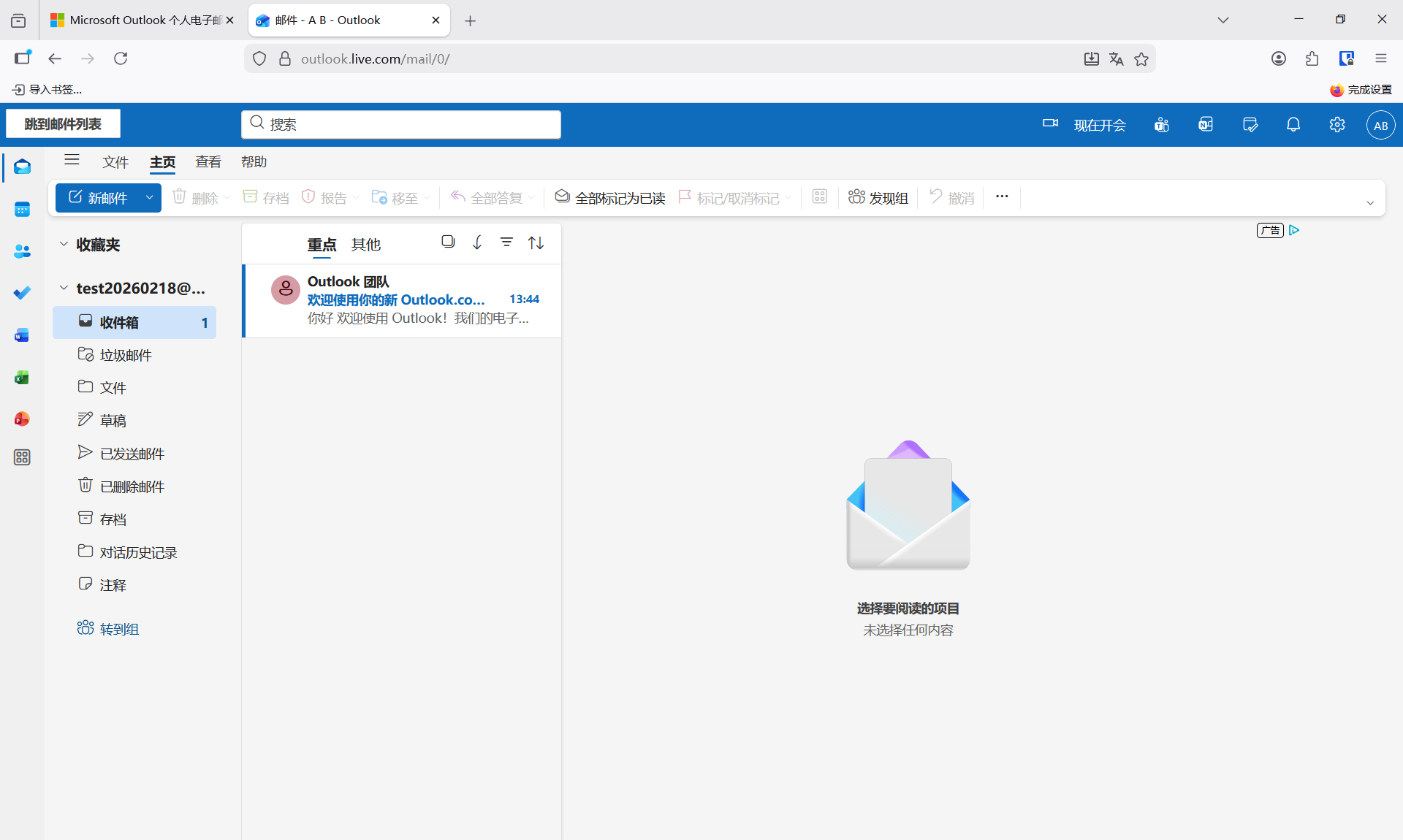Open the AB account avatar
1403x840 pixels.
pos(1381,125)
